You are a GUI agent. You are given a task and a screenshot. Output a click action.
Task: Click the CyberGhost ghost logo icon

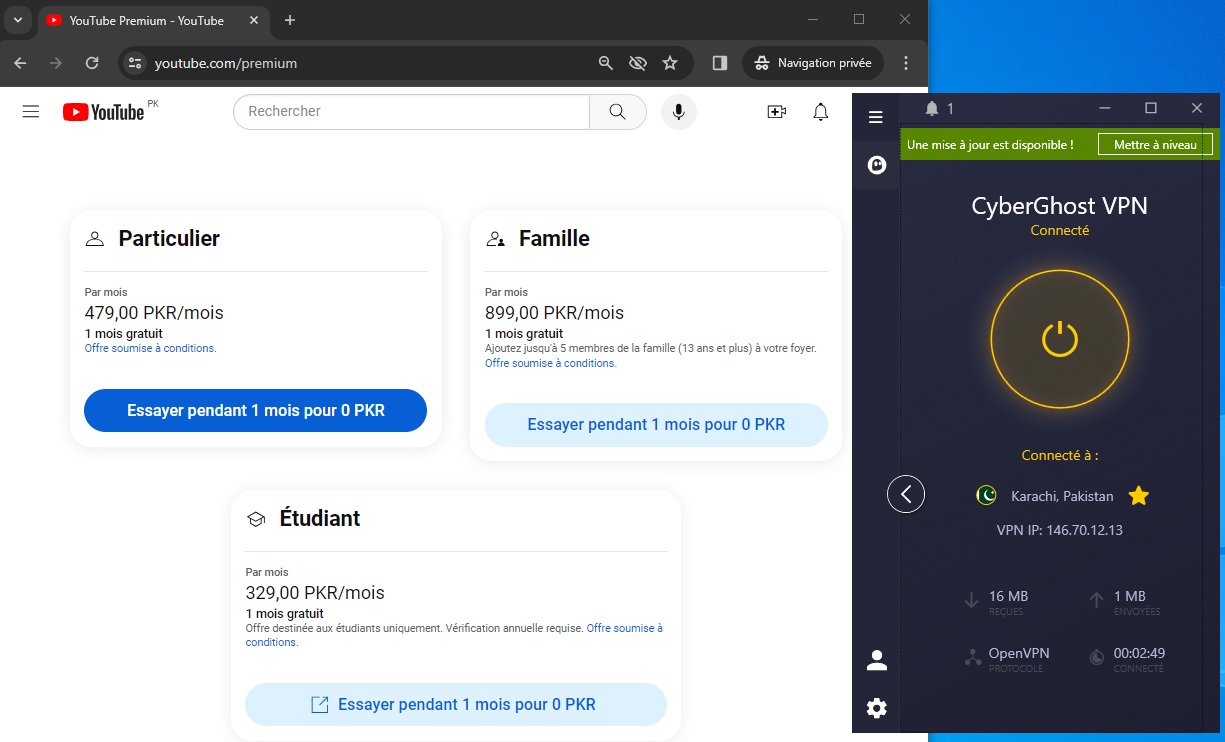click(877, 165)
